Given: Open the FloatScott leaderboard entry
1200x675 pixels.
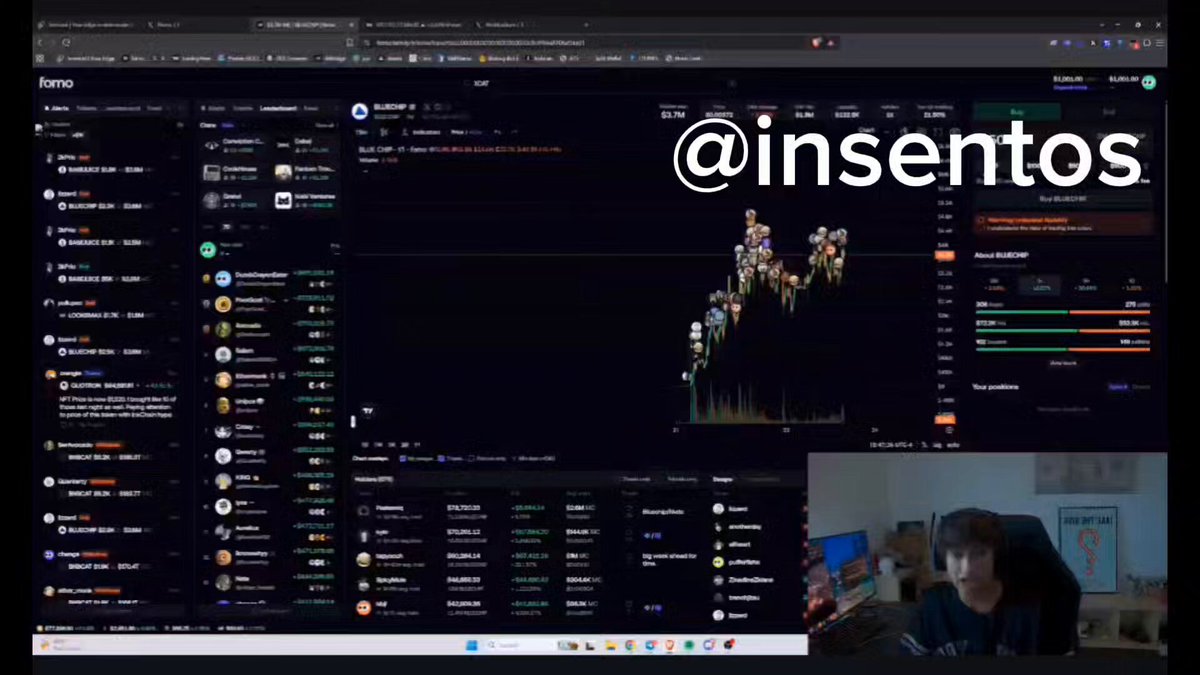Looking at the screenshot, I should coord(270,303).
